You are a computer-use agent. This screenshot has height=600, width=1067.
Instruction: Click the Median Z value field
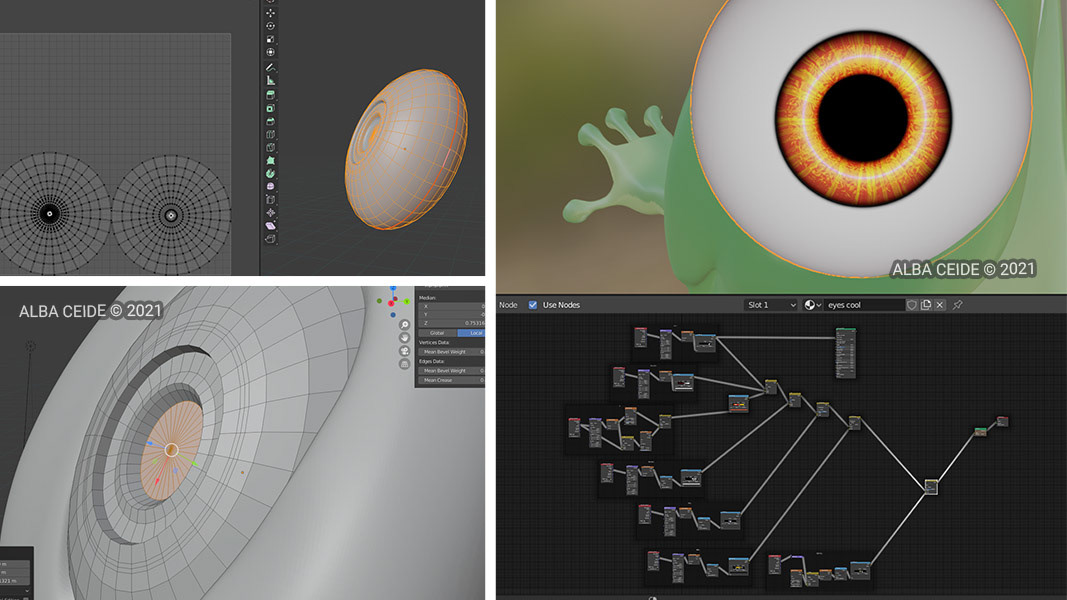click(x=452, y=323)
